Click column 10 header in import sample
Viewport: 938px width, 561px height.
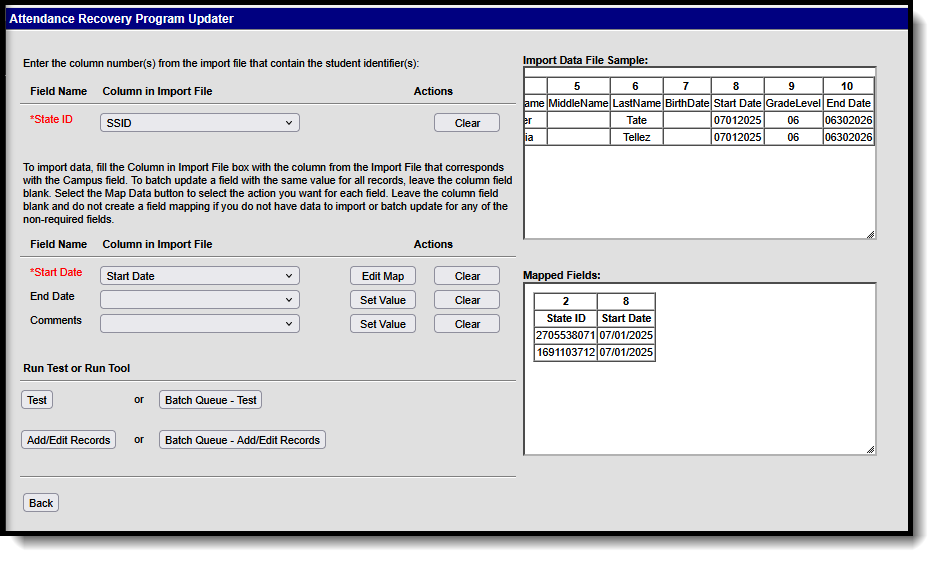click(848, 86)
